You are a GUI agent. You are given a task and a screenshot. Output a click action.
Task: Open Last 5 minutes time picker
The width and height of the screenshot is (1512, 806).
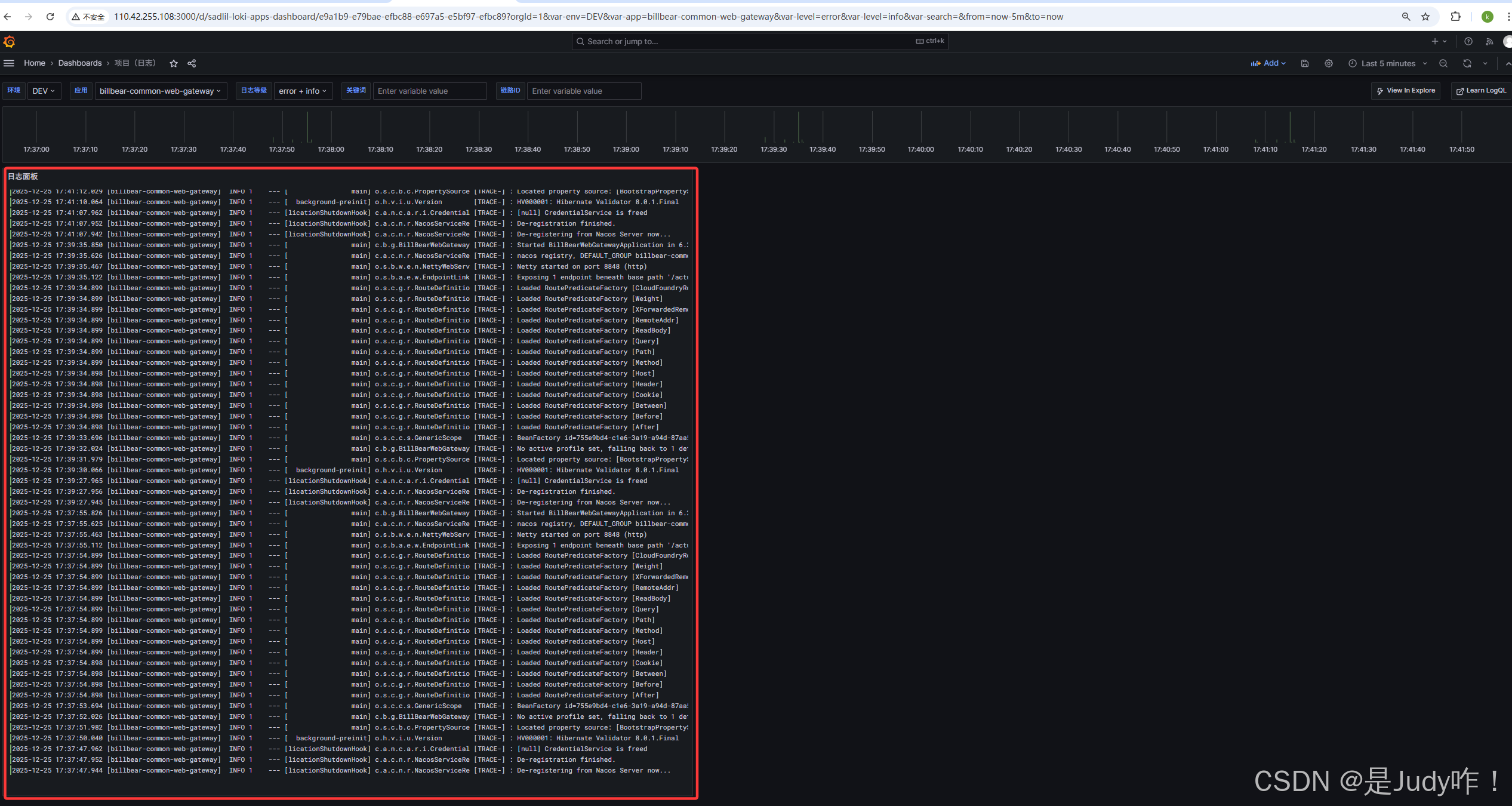click(x=1387, y=63)
